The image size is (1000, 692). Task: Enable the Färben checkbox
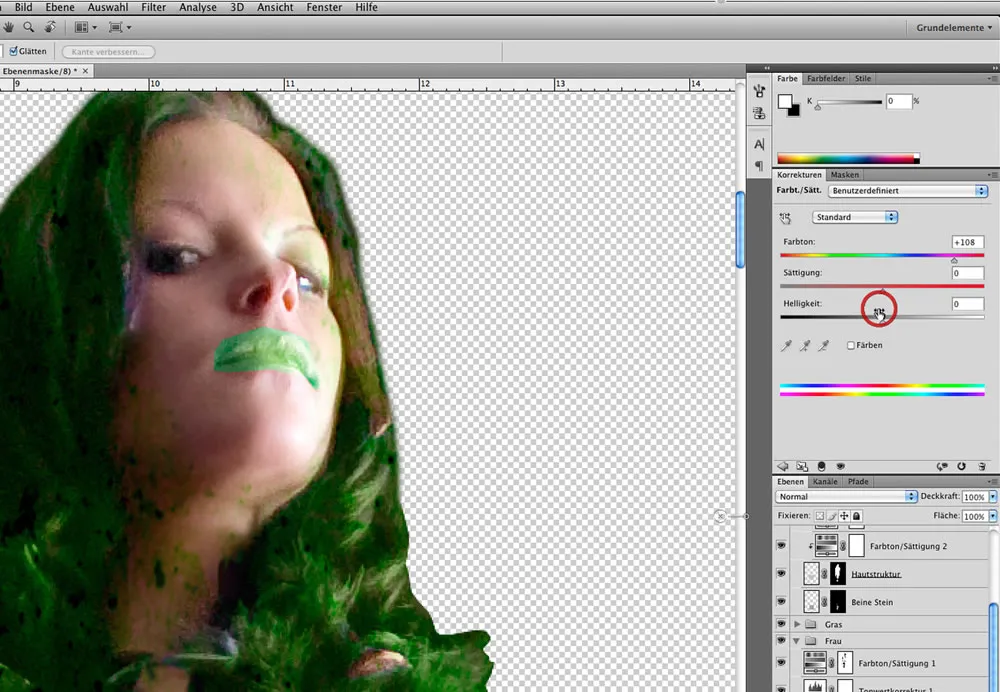pos(851,345)
